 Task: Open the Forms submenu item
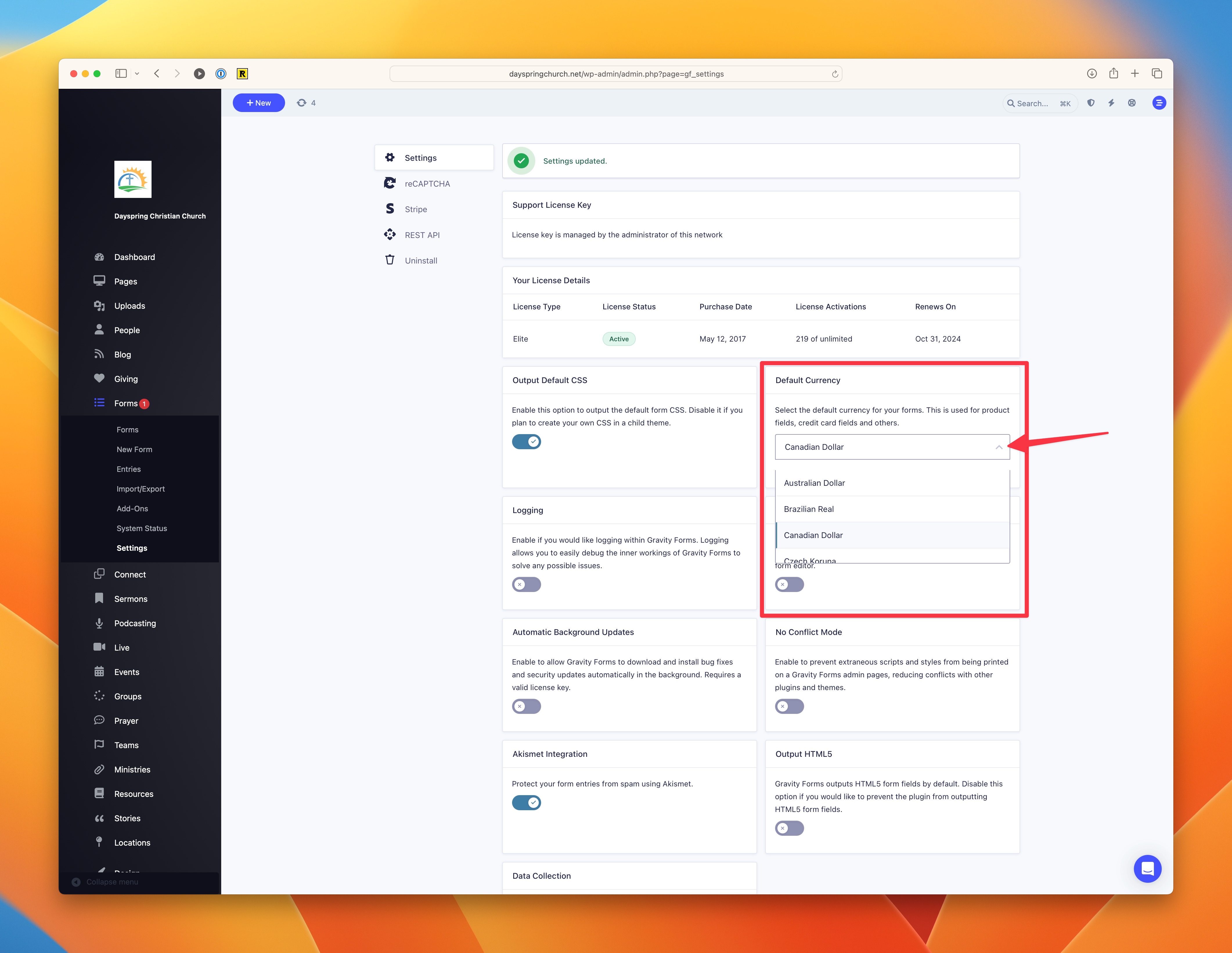tap(127, 430)
